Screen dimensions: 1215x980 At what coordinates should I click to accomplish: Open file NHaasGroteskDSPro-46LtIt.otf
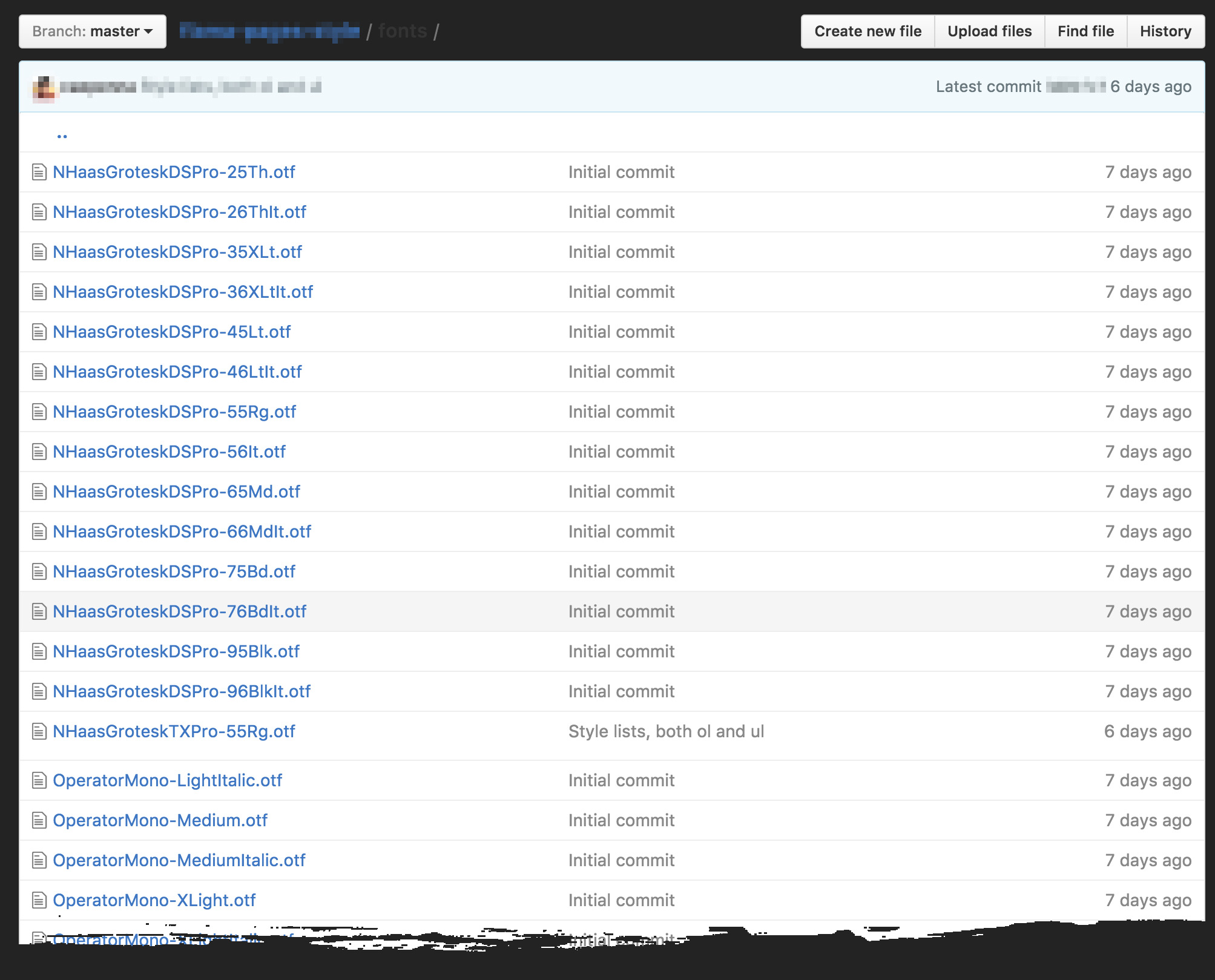pos(177,372)
